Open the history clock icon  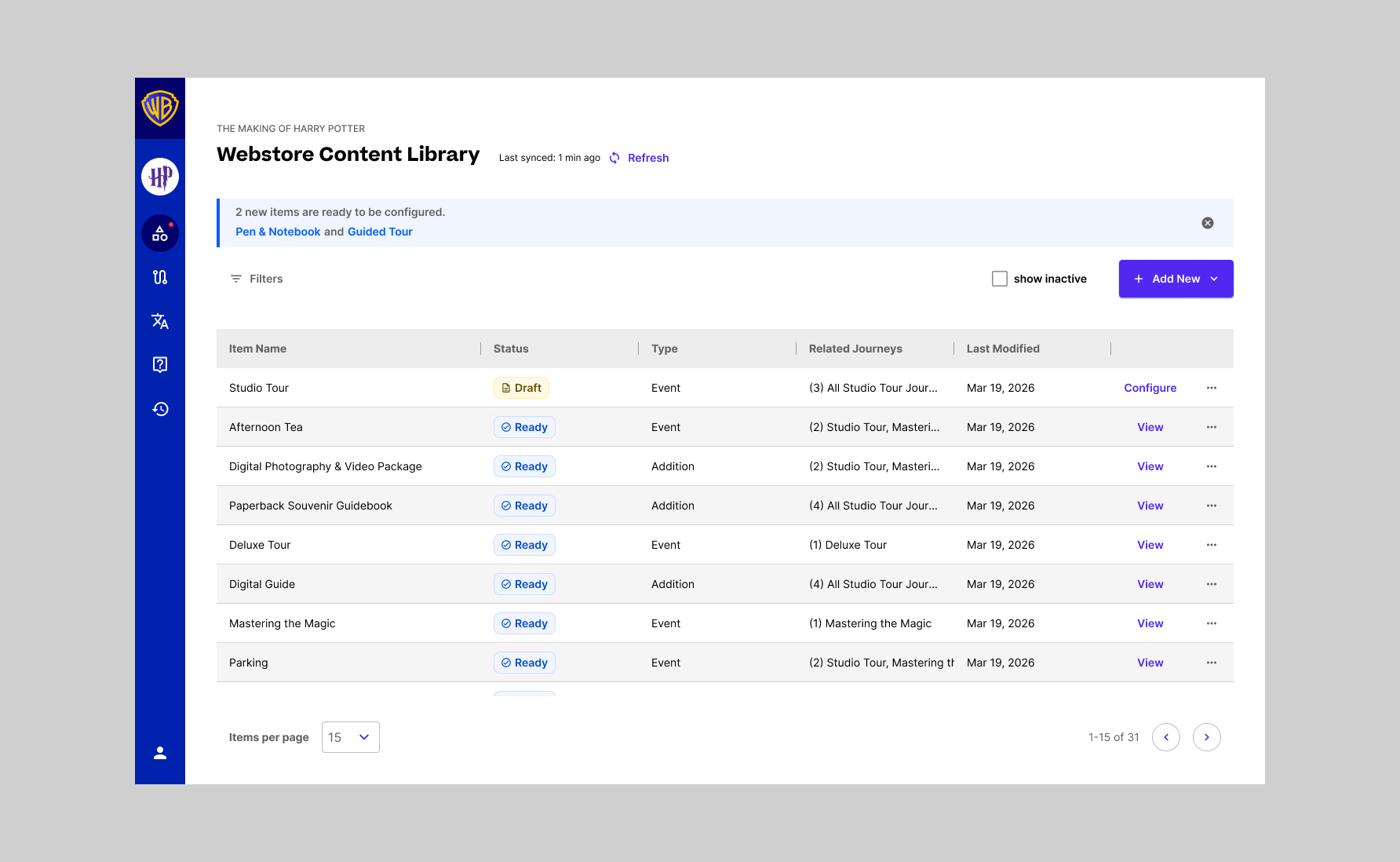[x=160, y=409]
